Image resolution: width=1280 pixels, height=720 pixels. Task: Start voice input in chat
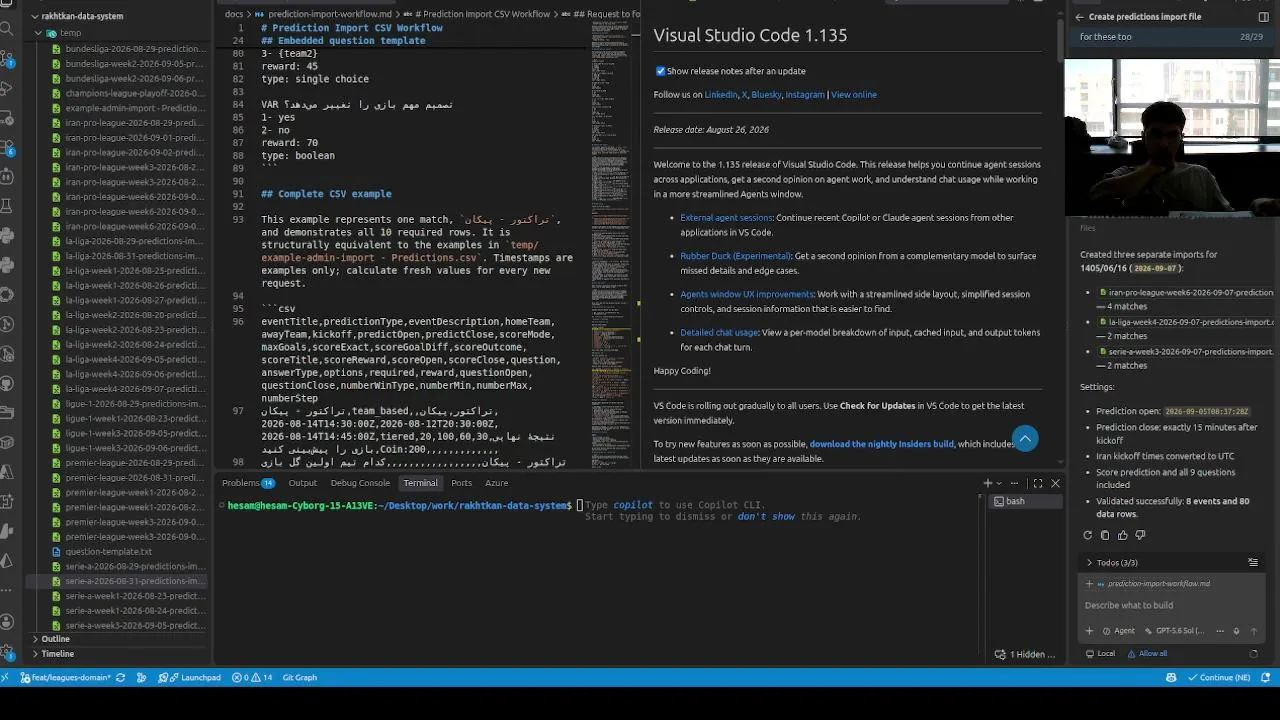click(x=1236, y=631)
